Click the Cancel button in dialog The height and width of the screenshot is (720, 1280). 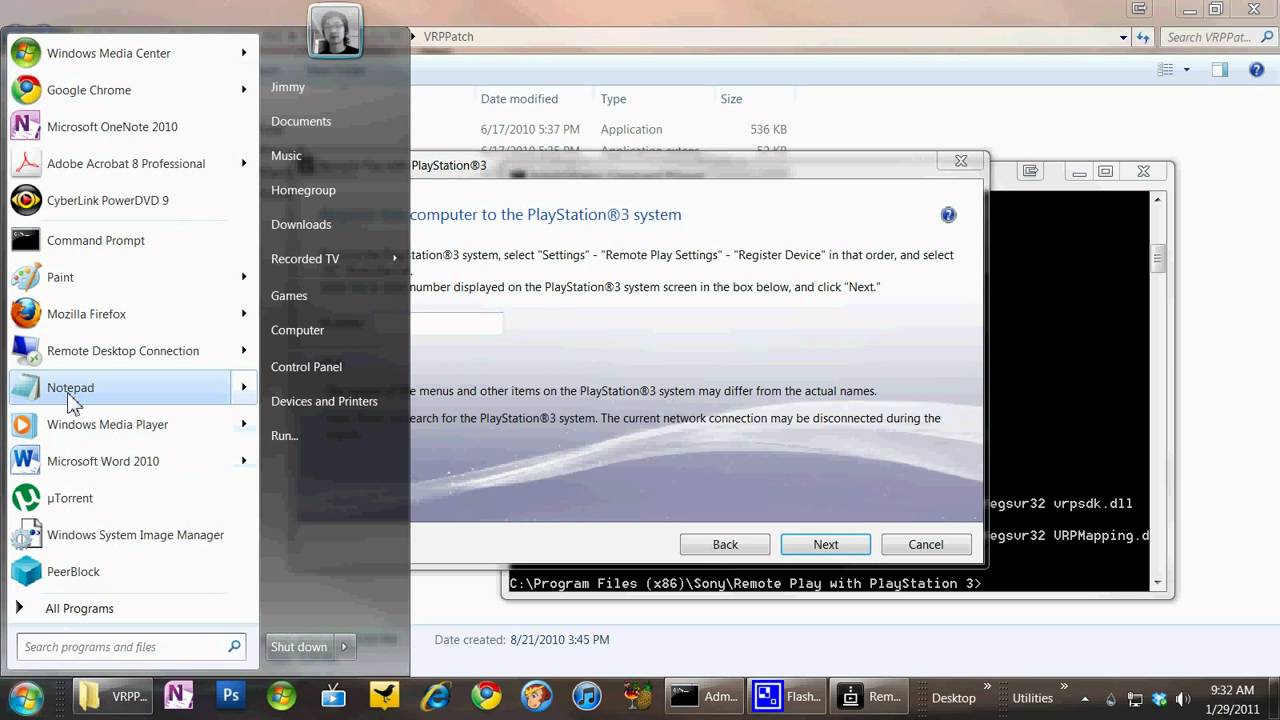[926, 545]
